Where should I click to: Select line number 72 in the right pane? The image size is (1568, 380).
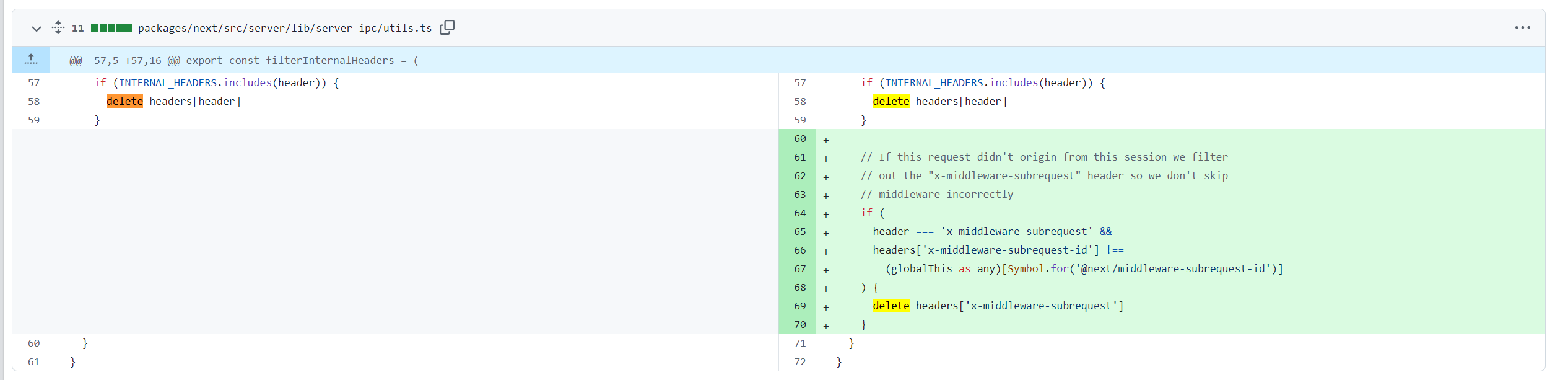pyautogui.click(x=799, y=361)
